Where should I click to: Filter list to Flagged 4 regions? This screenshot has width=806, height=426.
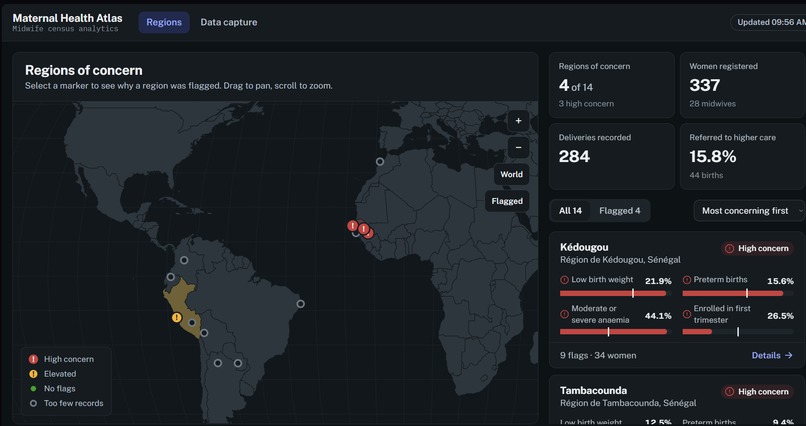tap(620, 211)
